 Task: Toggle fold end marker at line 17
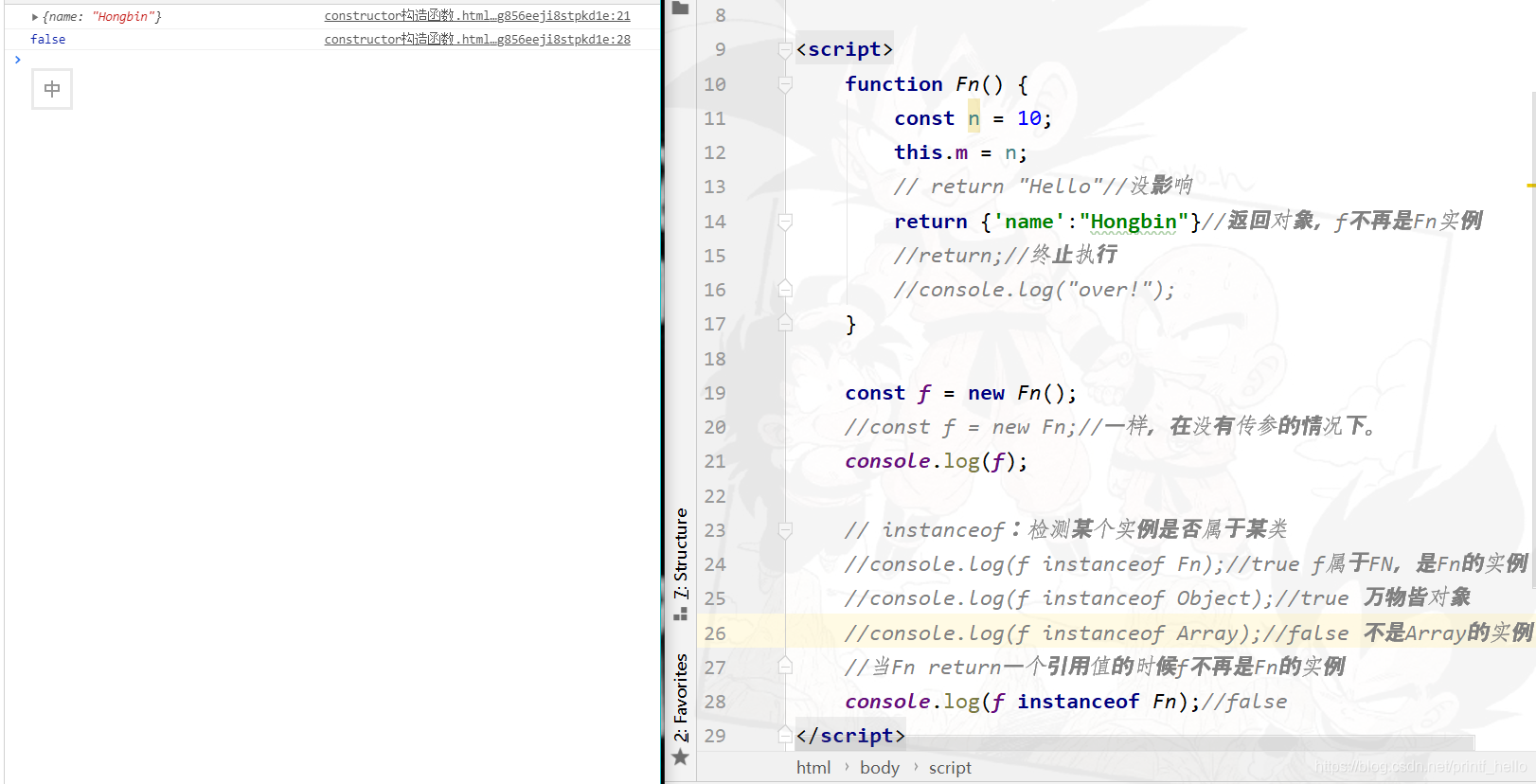(x=785, y=324)
